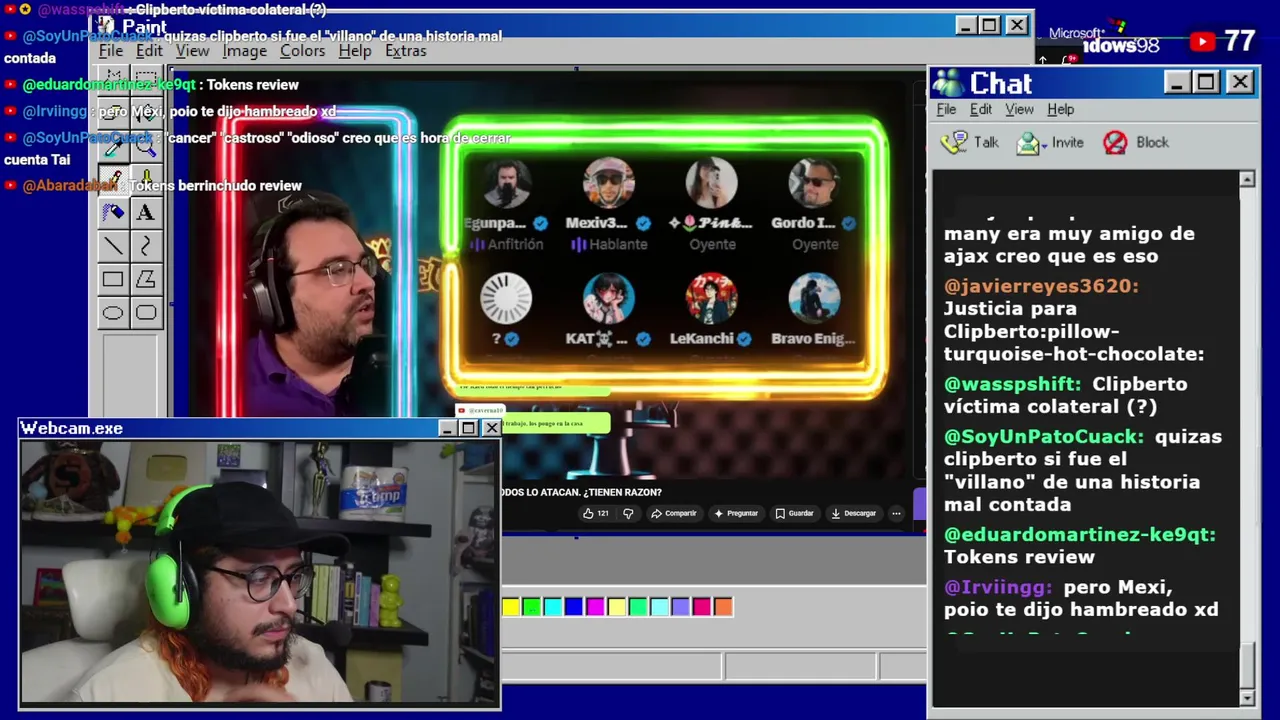1280x720 pixels.
Task: Pick the dark blue color swatch
Action: (x=573, y=606)
